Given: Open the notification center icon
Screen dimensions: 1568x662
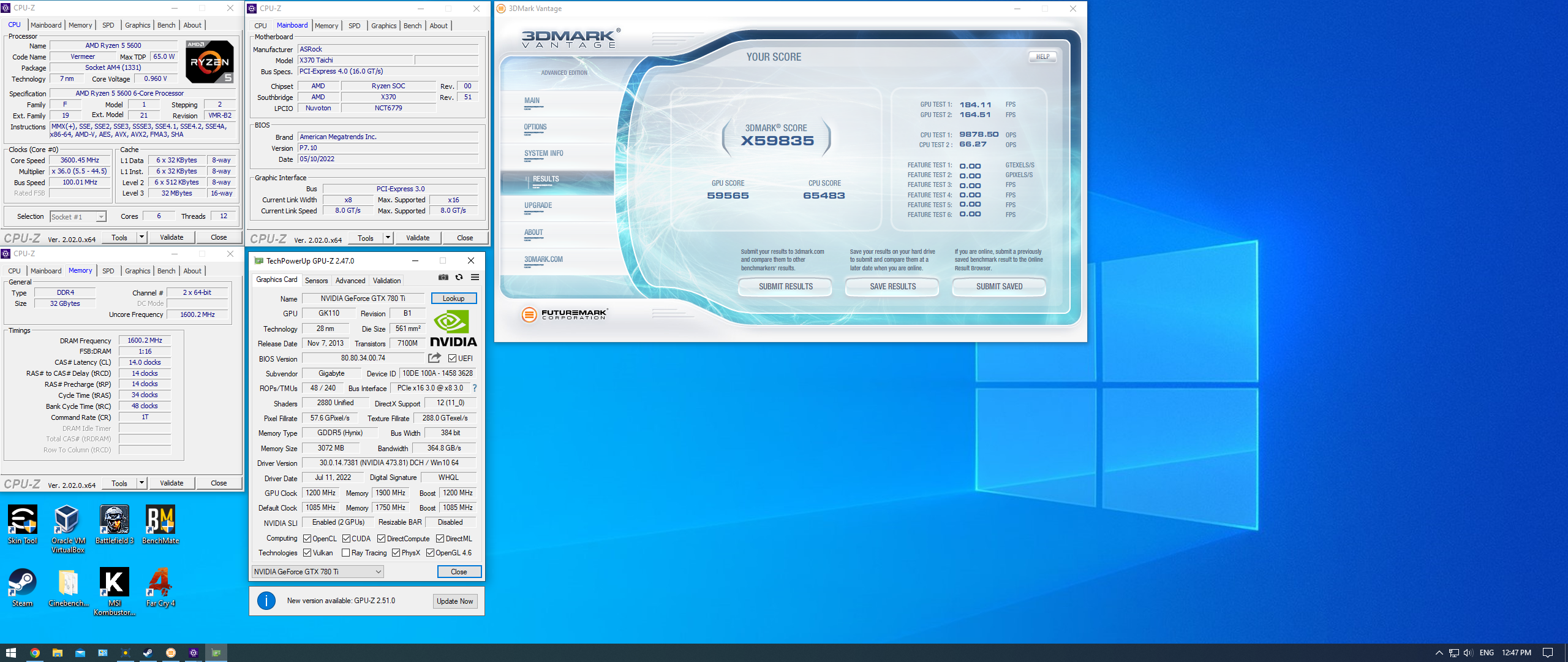Looking at the screenshot, I should coord(1548,653).
